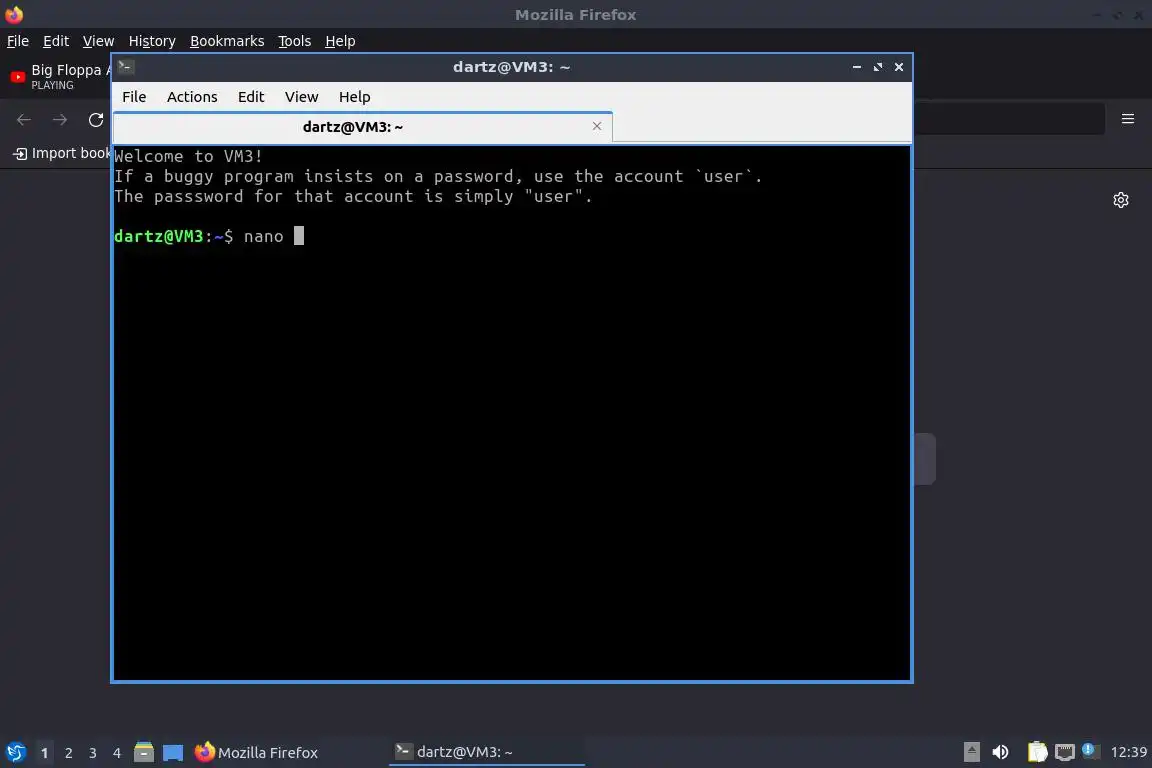This screenshot has height=768, width=1152.
Task: Open the Firefox hamburger application menu
Action: point(1128,119)
